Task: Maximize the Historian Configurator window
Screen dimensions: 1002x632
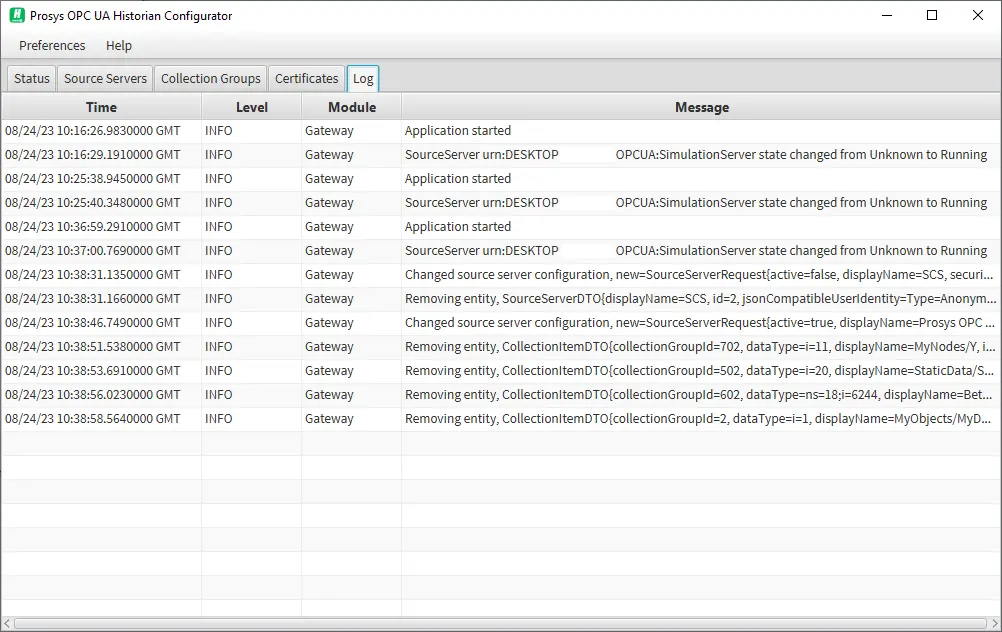Action: [932, 16]
